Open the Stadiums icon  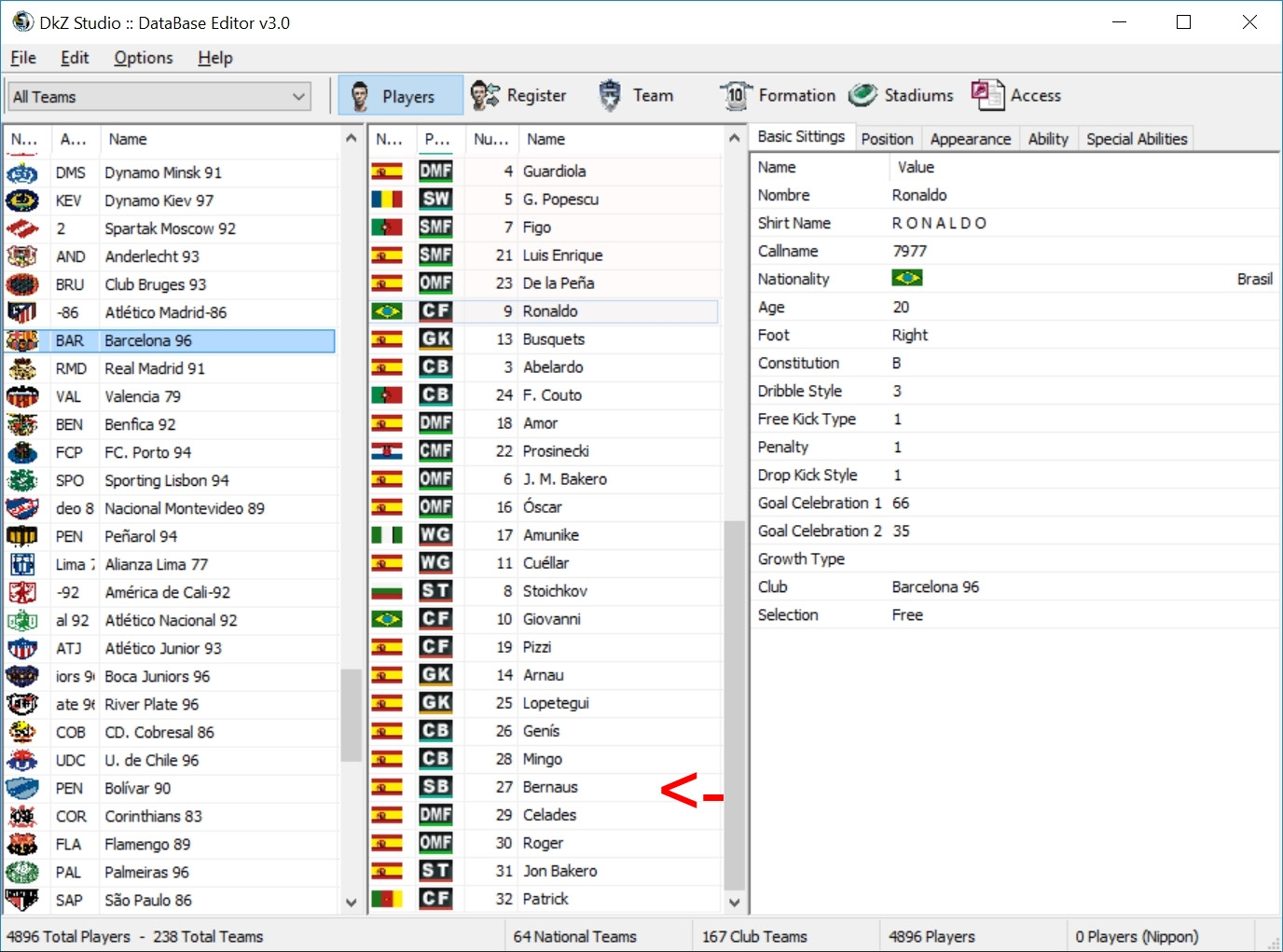tap(862, 95)
